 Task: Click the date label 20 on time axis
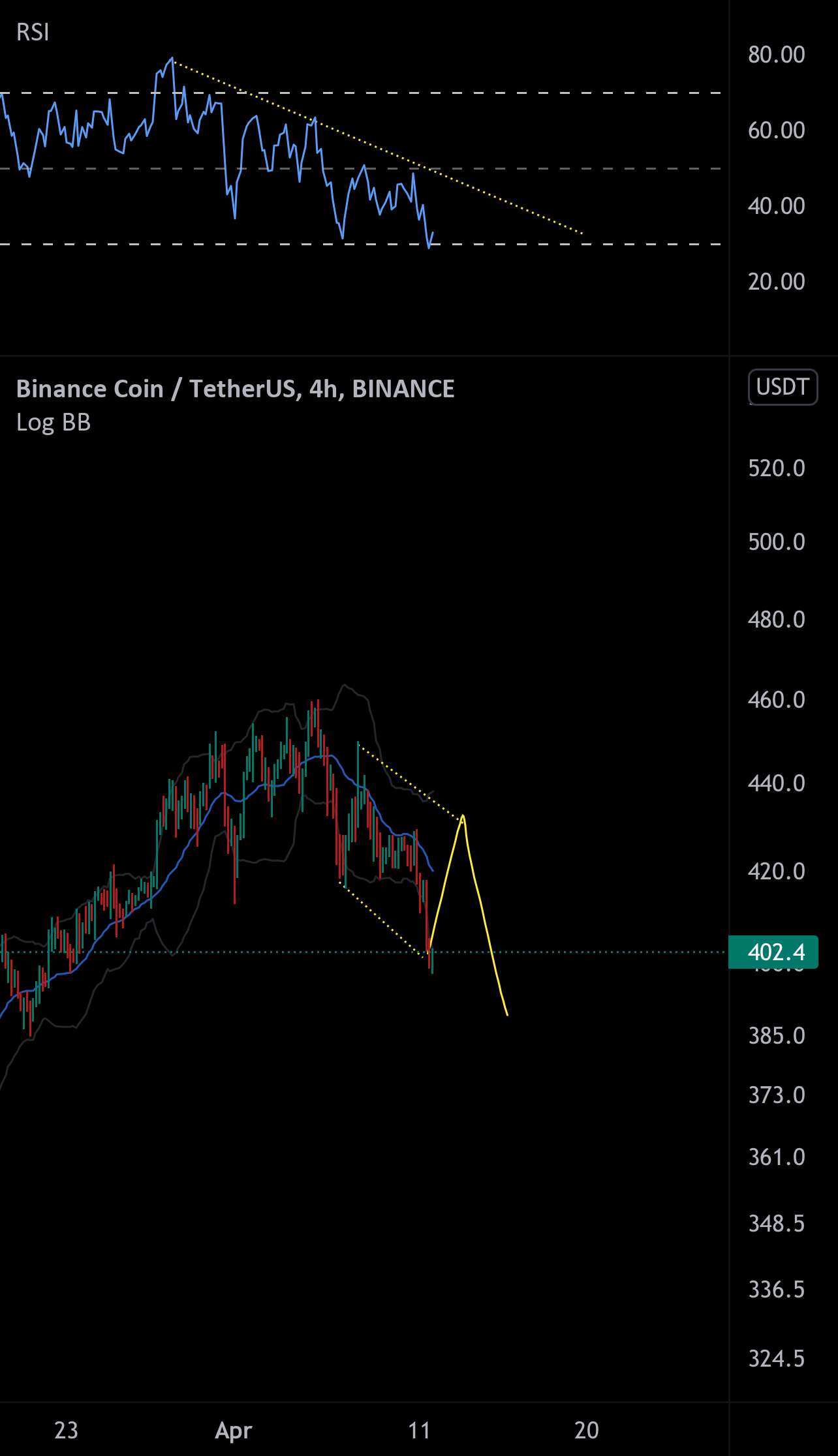587,1431
